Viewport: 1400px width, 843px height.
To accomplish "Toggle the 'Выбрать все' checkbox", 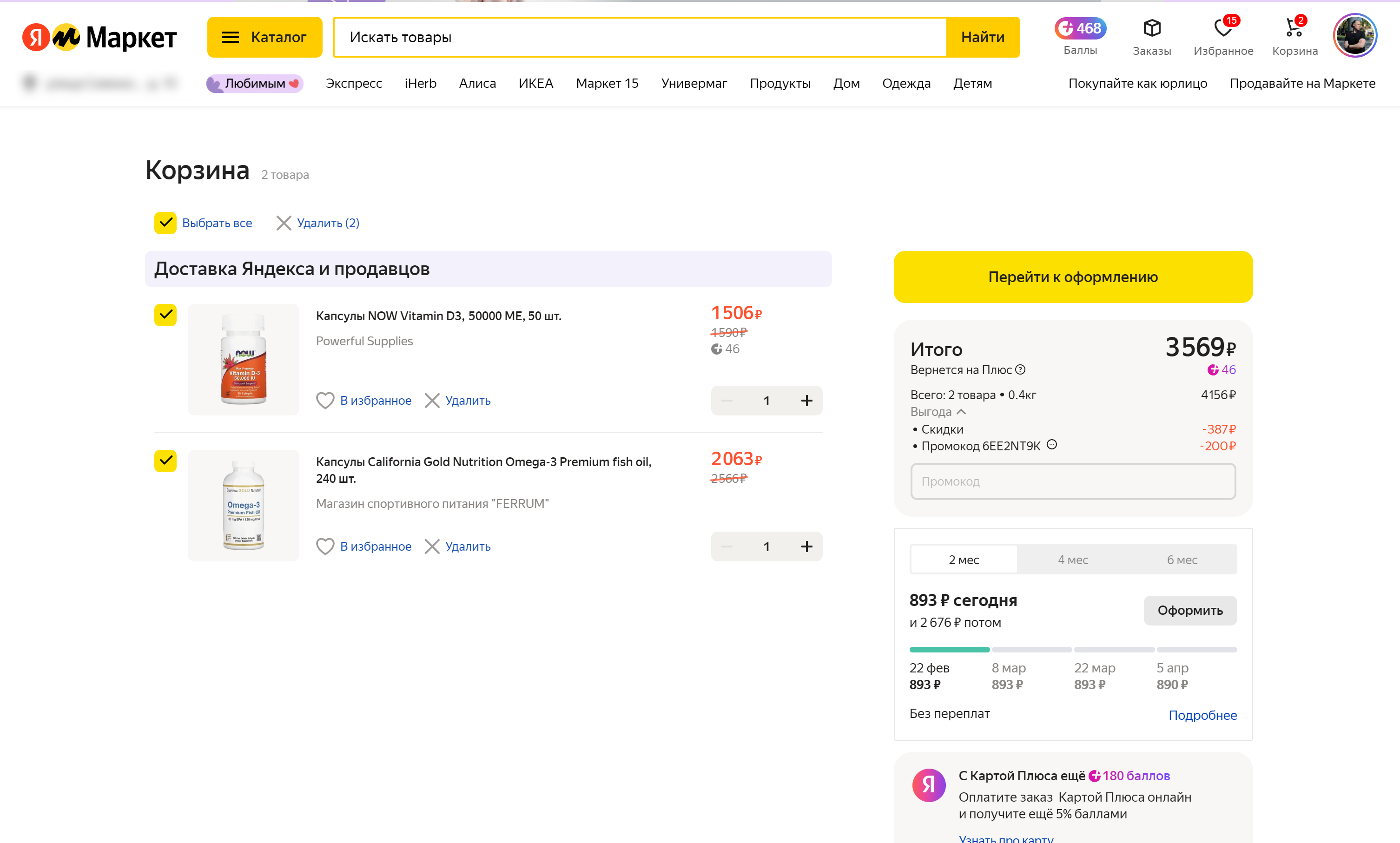I will [165, 223].
